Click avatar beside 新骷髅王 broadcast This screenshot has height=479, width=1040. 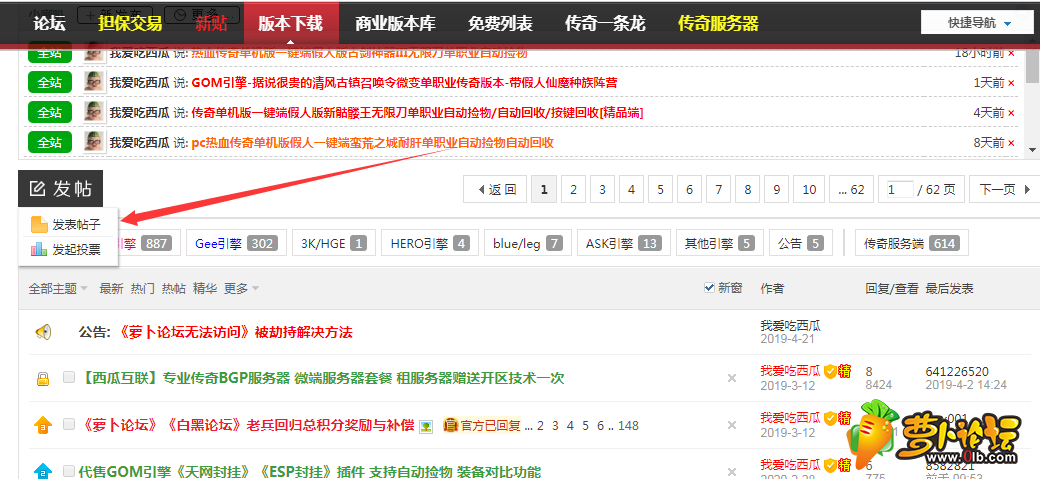coord(94,111)
